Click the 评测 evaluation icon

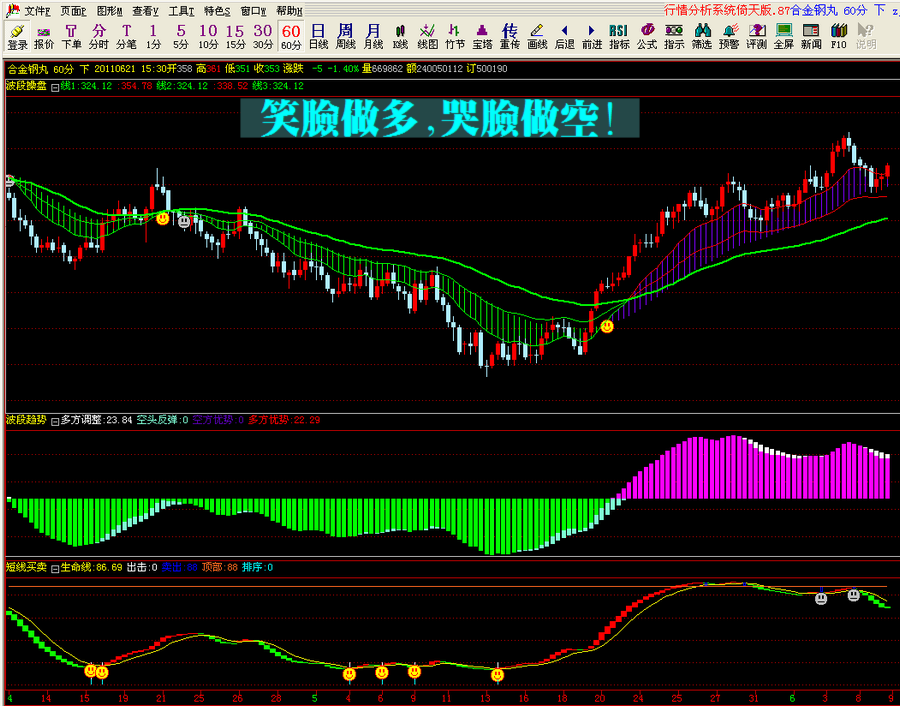coord(757,37)
